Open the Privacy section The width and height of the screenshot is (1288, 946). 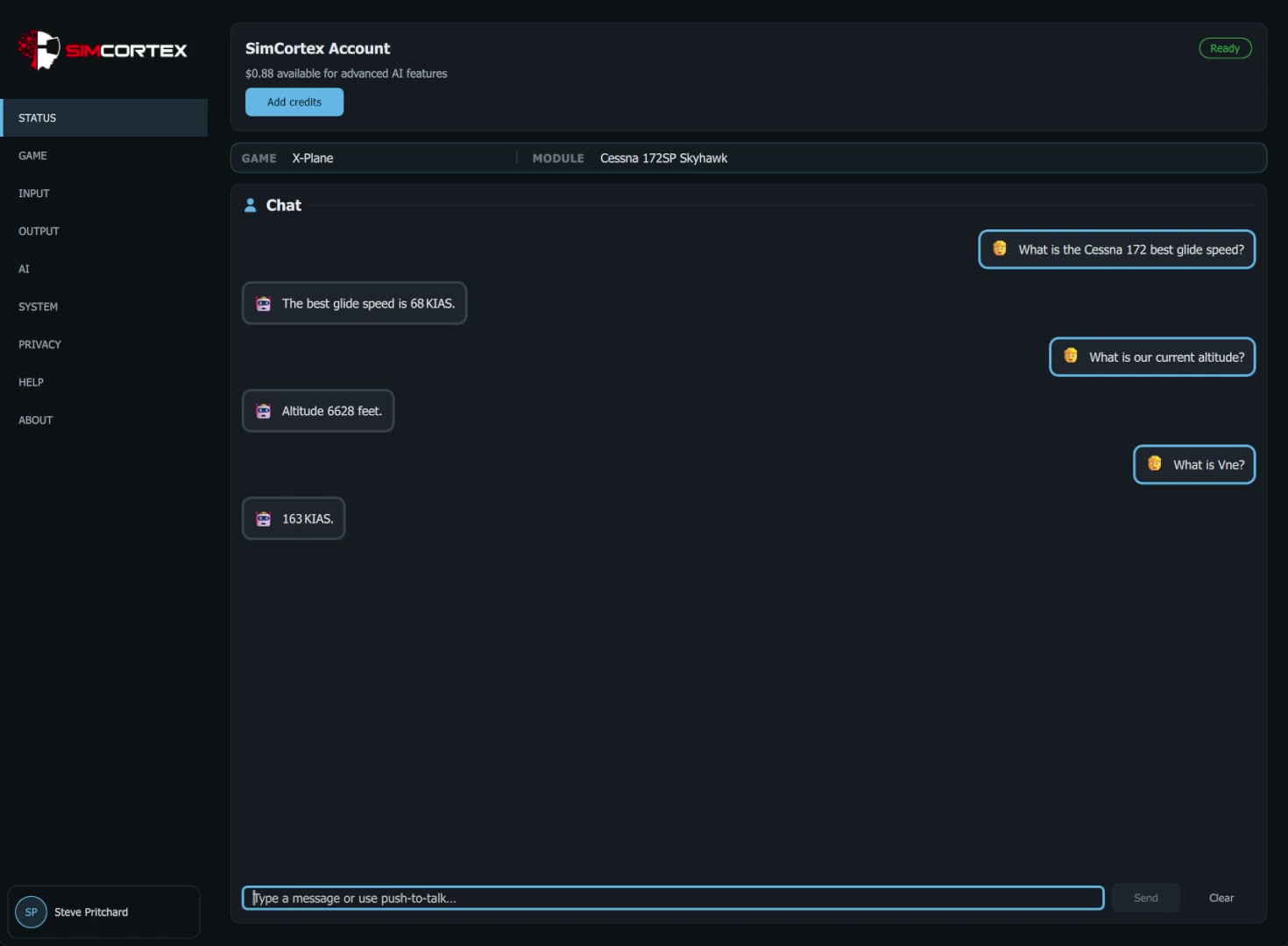tap(104, 343)
